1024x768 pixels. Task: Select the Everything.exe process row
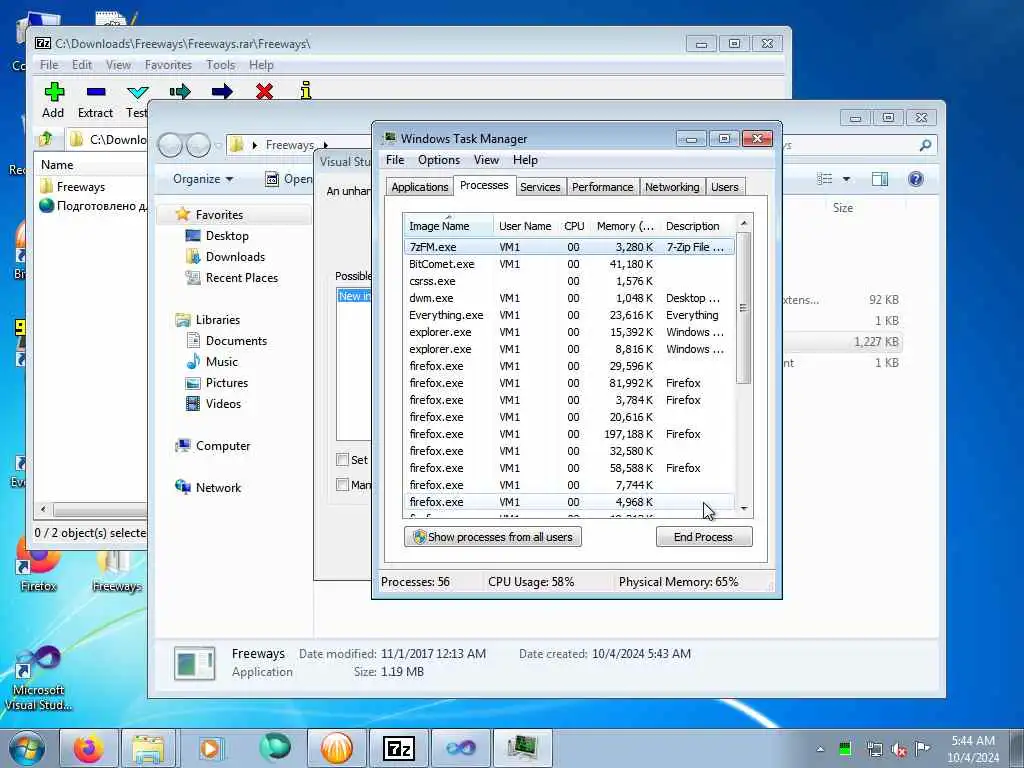(x=568, y=315)
